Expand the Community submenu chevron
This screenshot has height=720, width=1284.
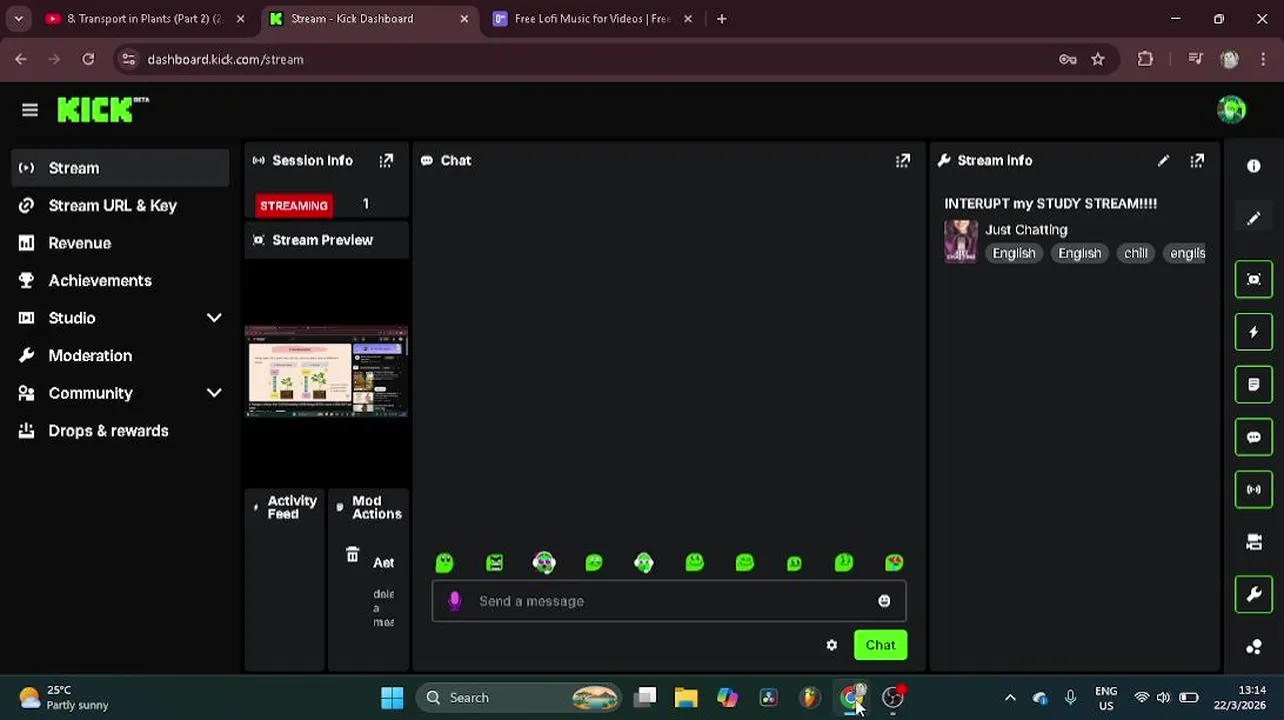coord(214,393)
